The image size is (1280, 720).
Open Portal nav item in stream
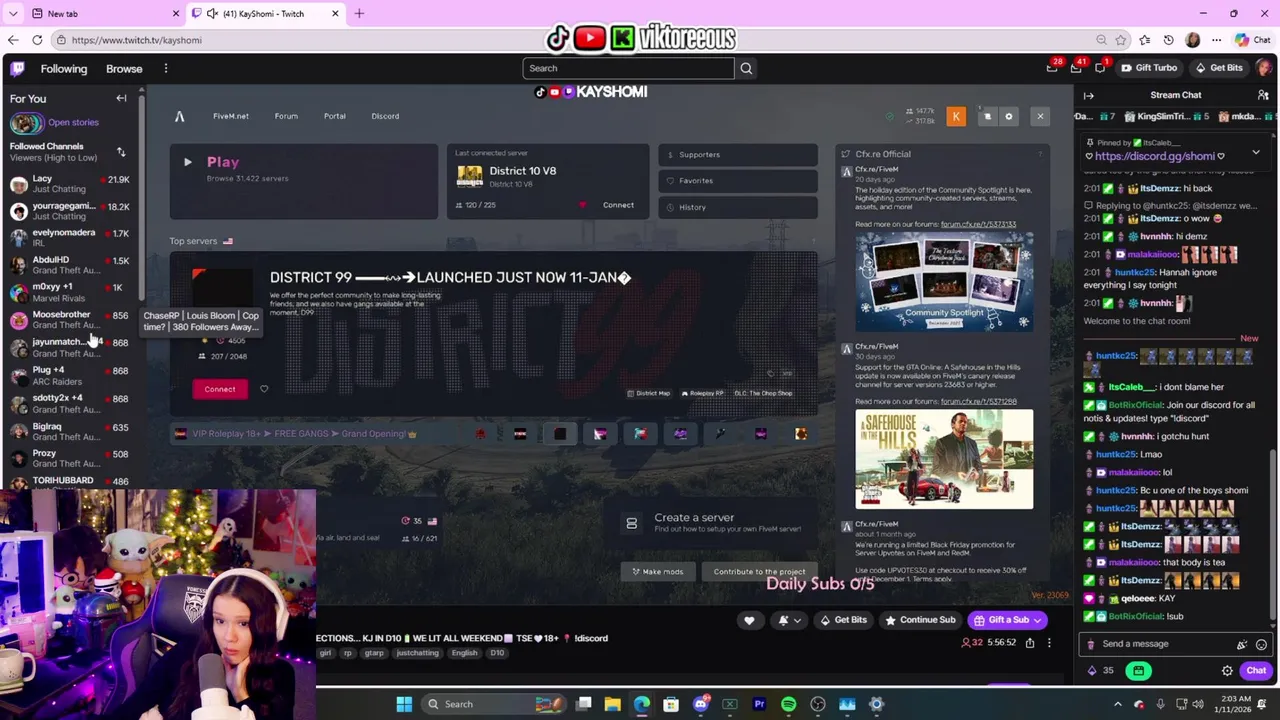[x=334, y=116]
